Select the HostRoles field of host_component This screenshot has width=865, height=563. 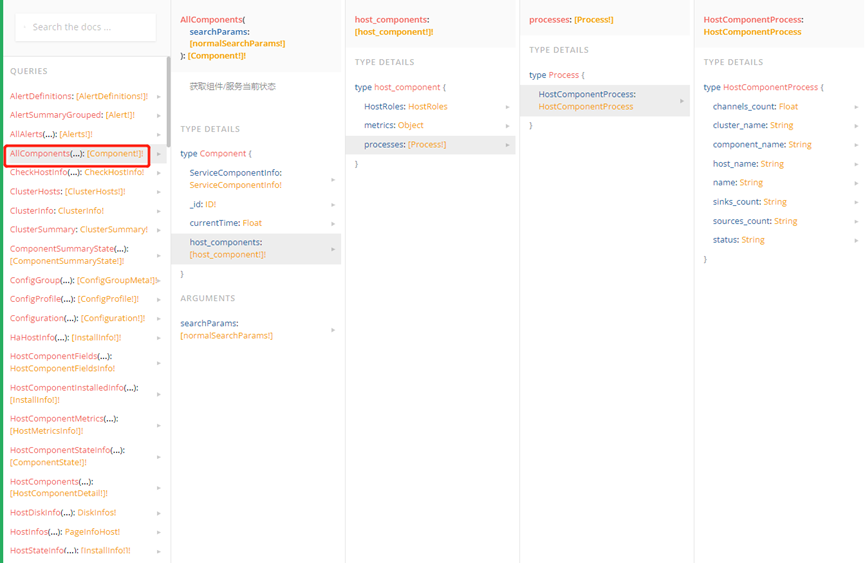[x=405, y=106]
